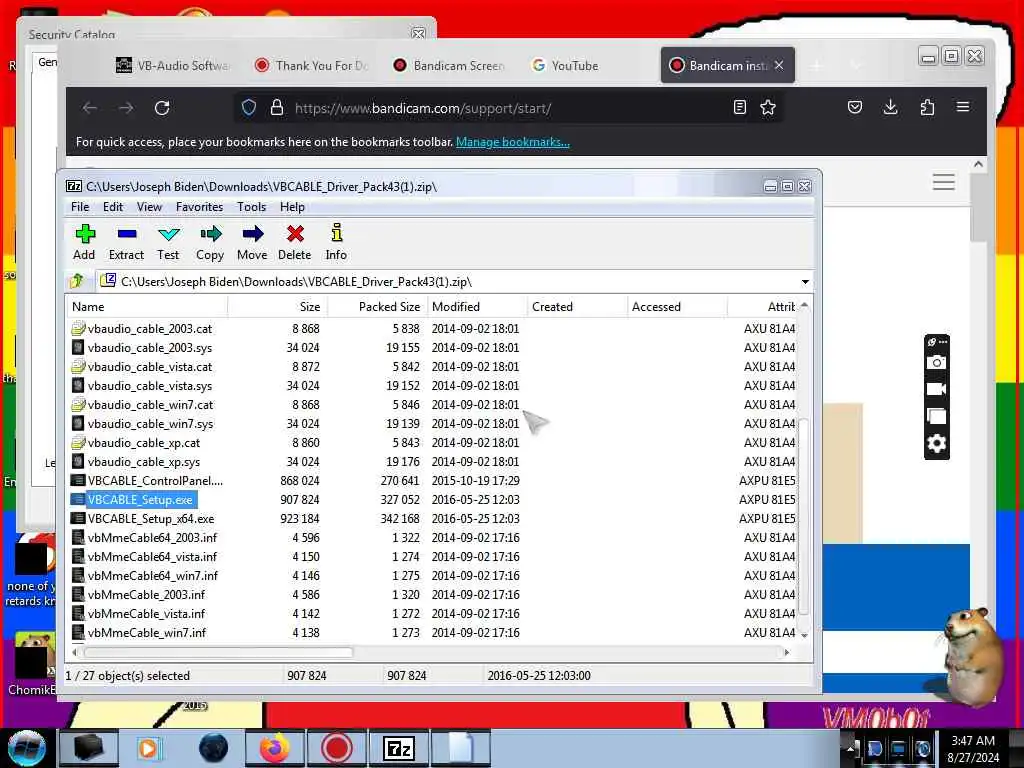Click the file list horizontal scrollbar
This screenshot has width=1024, height=768.
click(219, 652)
